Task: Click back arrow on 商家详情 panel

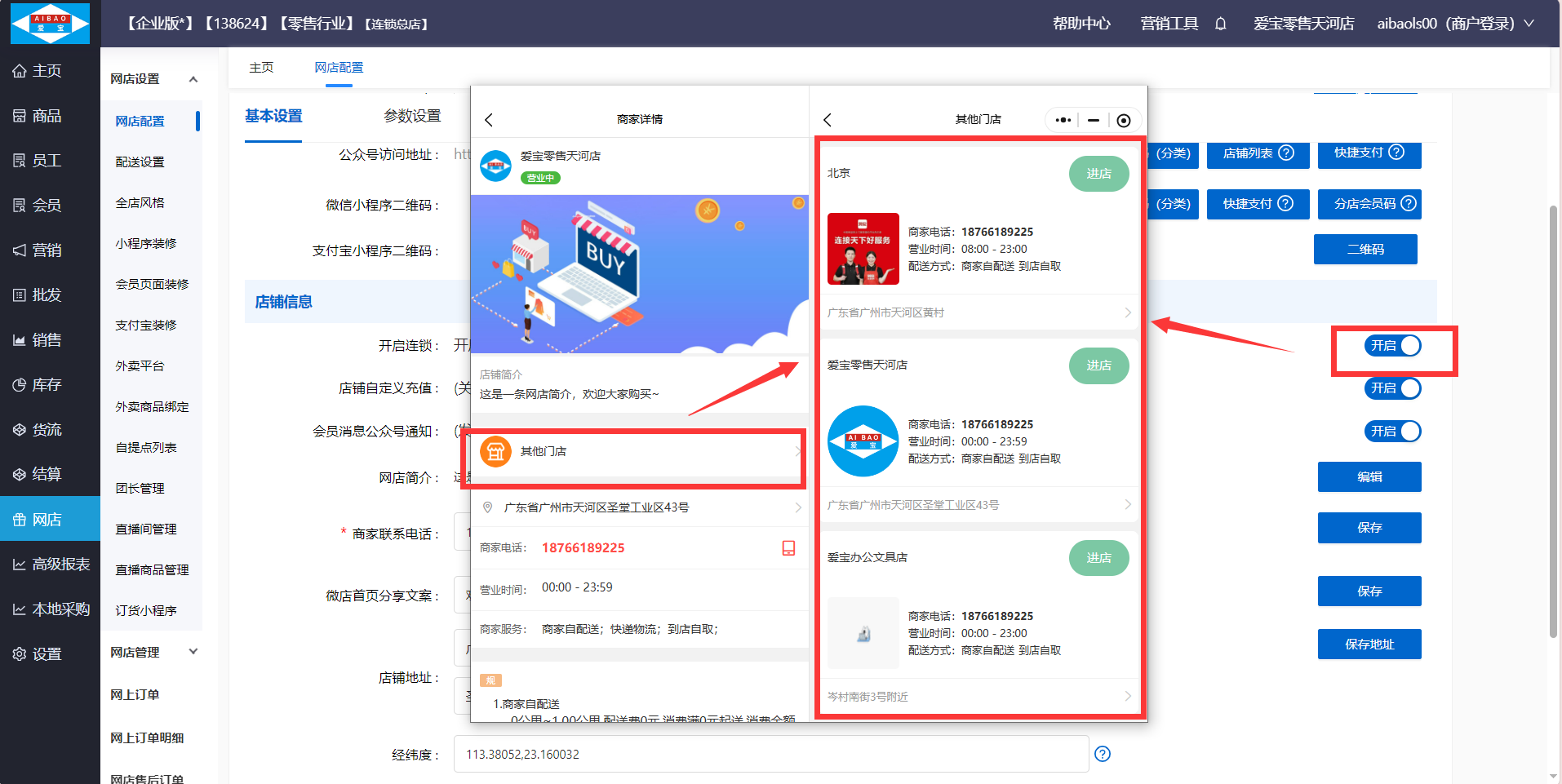Action: [x=489, y=120]
